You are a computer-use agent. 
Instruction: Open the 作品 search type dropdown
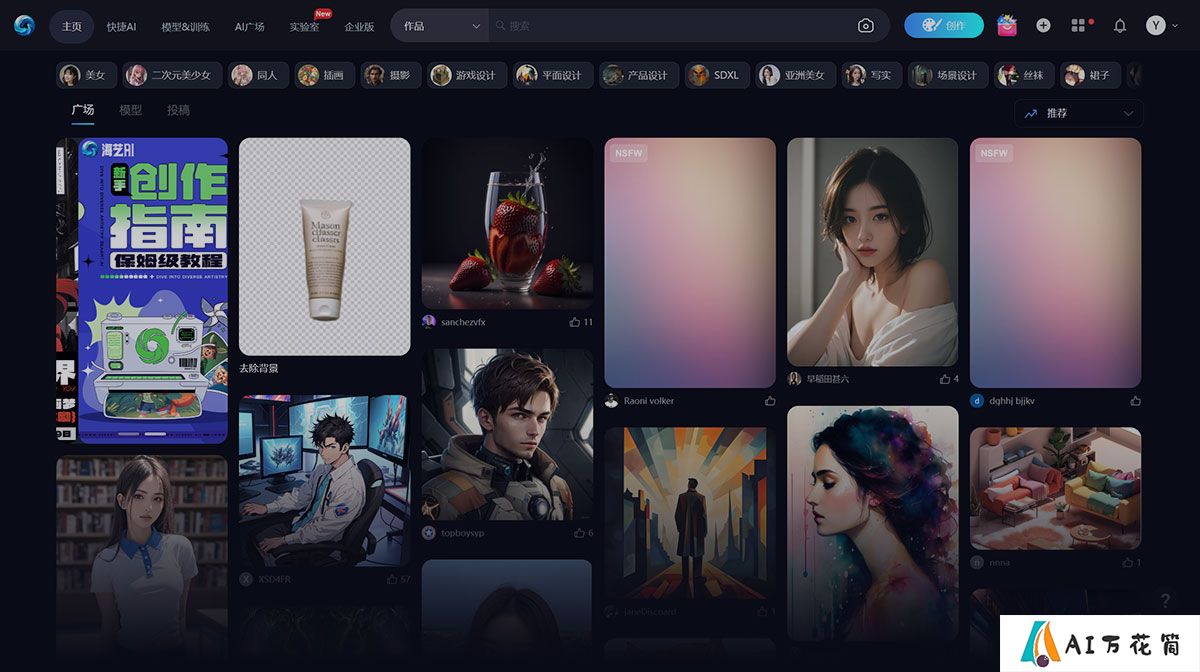pyautogui.click(x=440, y=26)
